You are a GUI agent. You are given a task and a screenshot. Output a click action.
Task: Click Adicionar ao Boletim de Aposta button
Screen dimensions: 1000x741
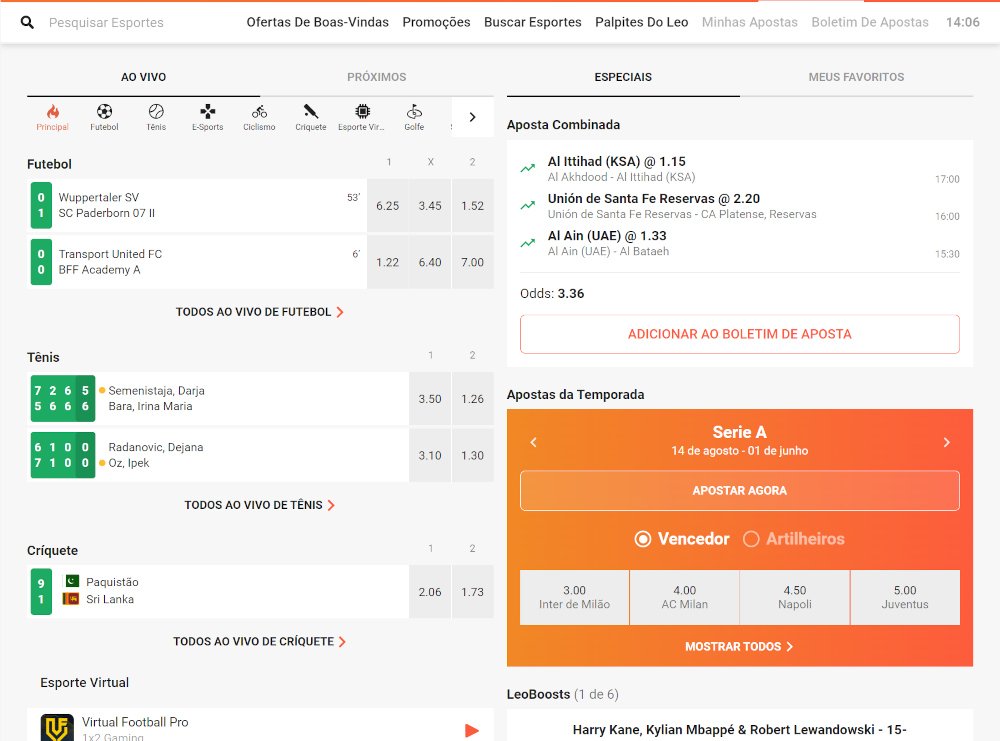tap(739, 334)
